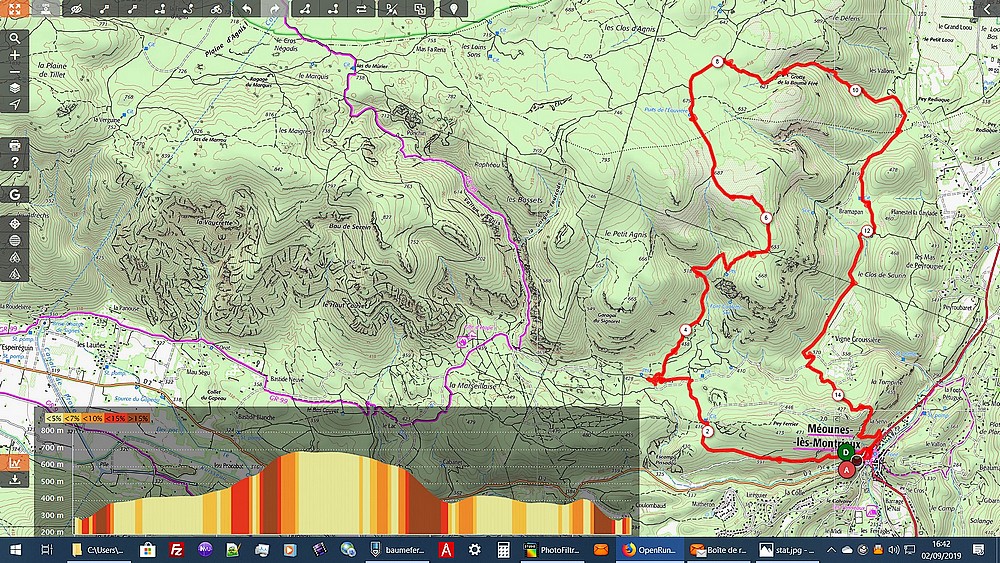
Task: Open the Calculator taskbar icon
Action: click(503, 550)
